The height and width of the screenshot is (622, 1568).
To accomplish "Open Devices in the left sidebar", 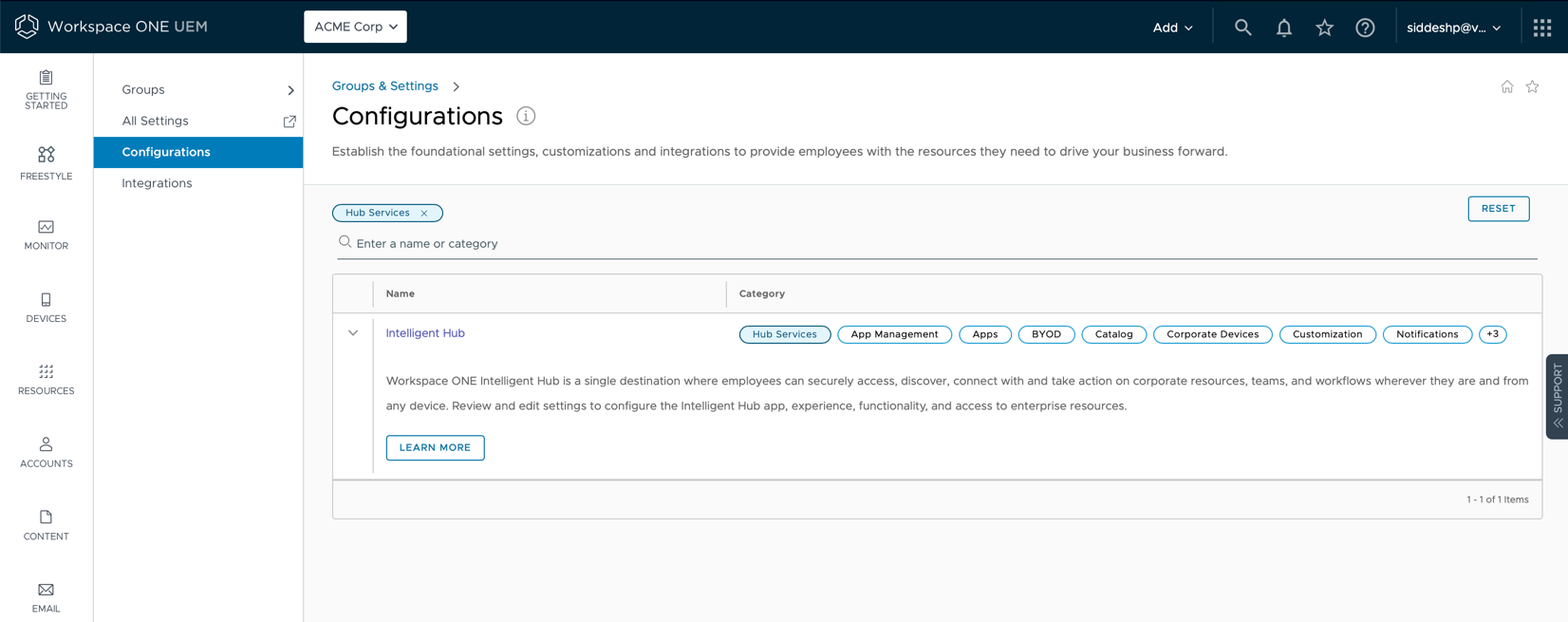I will click(x=46, y=308).
